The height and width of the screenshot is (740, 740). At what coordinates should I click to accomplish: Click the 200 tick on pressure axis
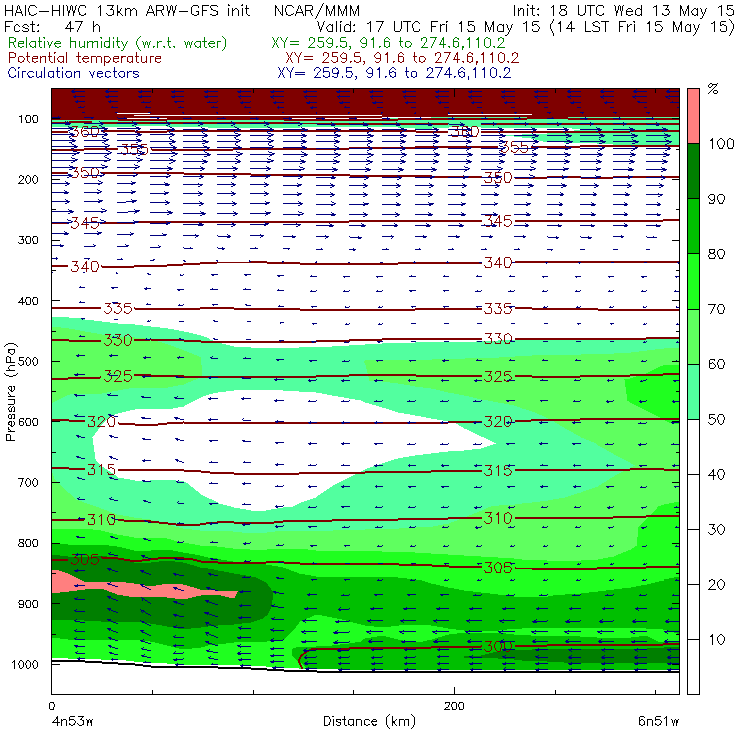[x=28, y=180]
